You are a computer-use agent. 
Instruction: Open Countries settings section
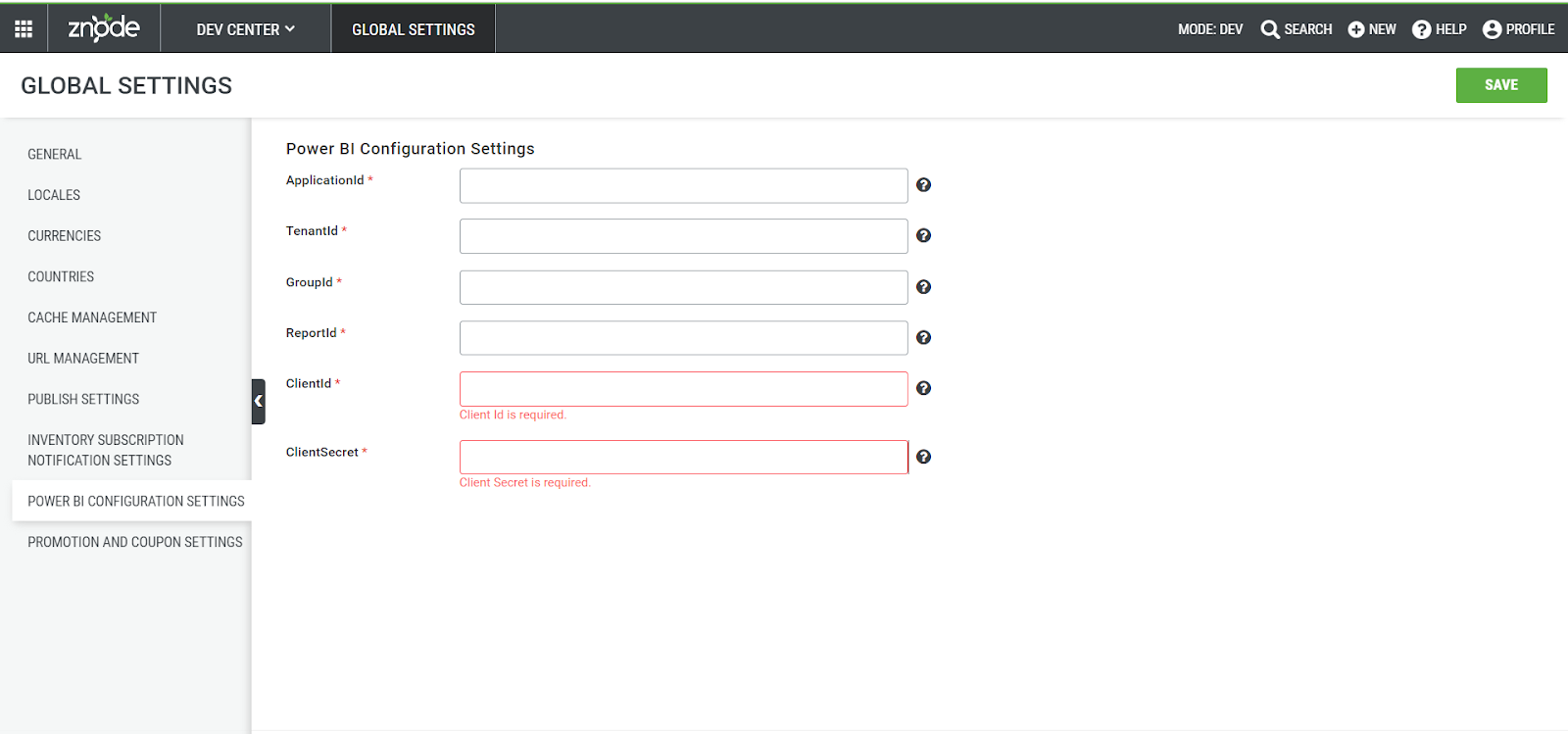(x=61, y=276)
